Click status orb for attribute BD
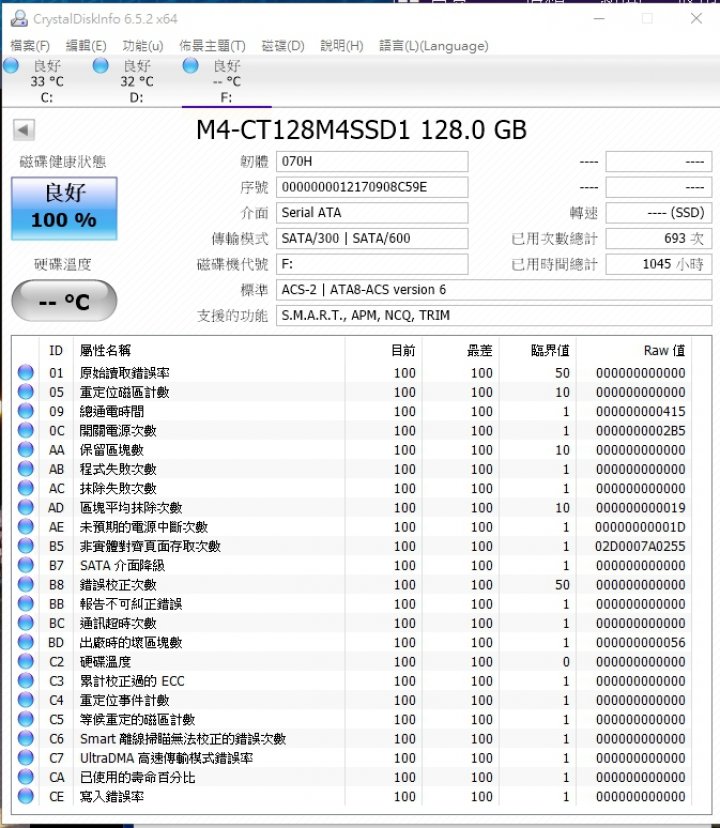 pyautogui.click(x=25, y=642)
